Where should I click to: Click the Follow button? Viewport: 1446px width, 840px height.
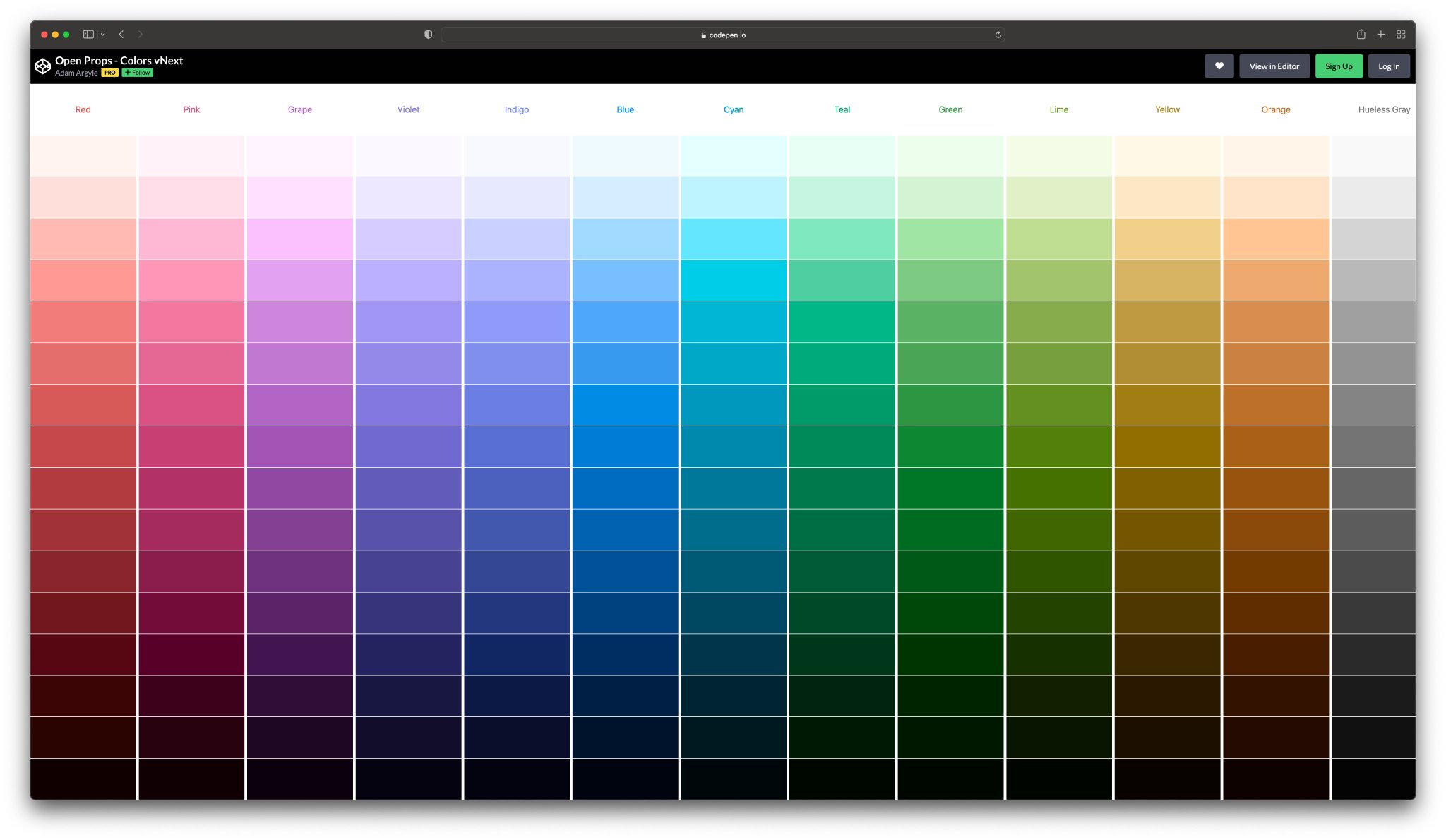[x=138, y=73]
